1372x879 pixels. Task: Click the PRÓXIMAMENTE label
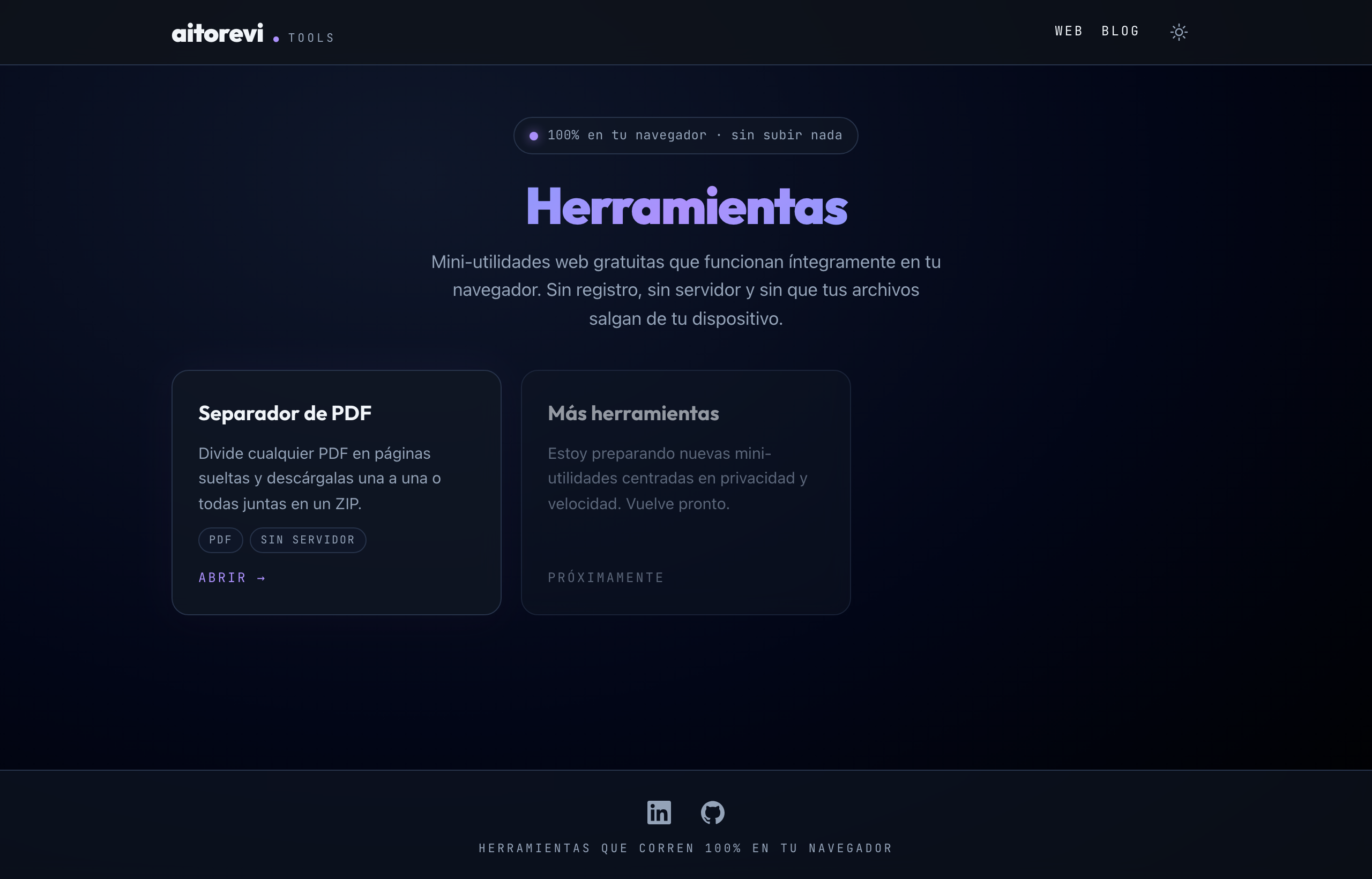(606, 578)
